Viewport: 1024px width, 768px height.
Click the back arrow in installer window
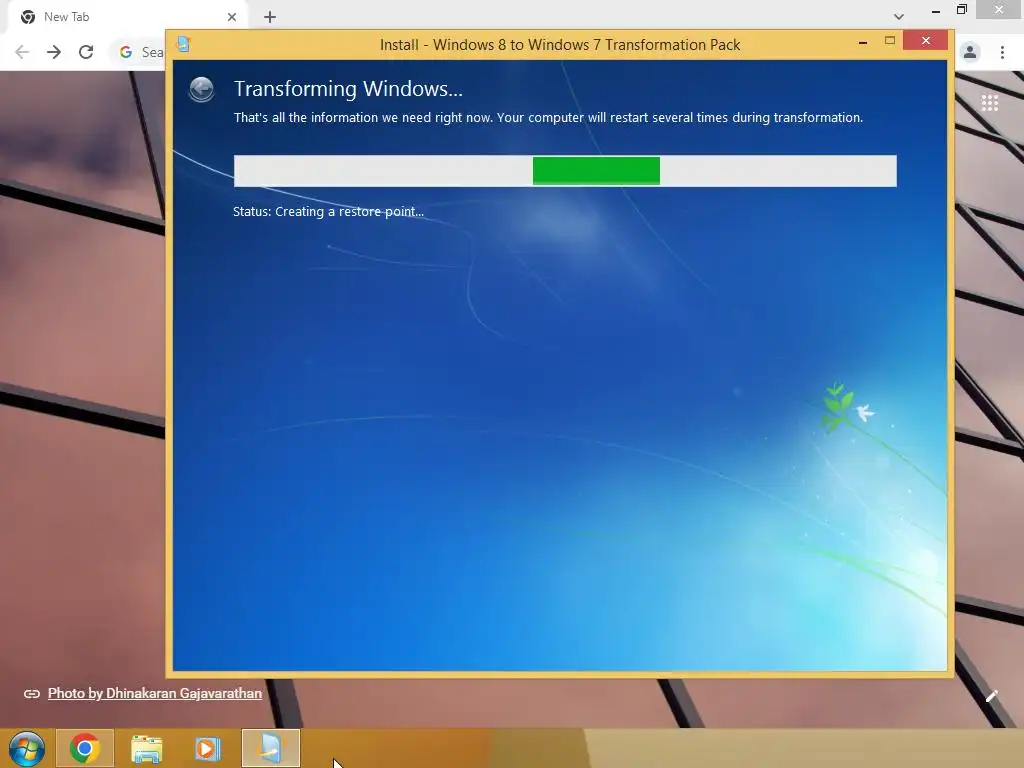201,89
